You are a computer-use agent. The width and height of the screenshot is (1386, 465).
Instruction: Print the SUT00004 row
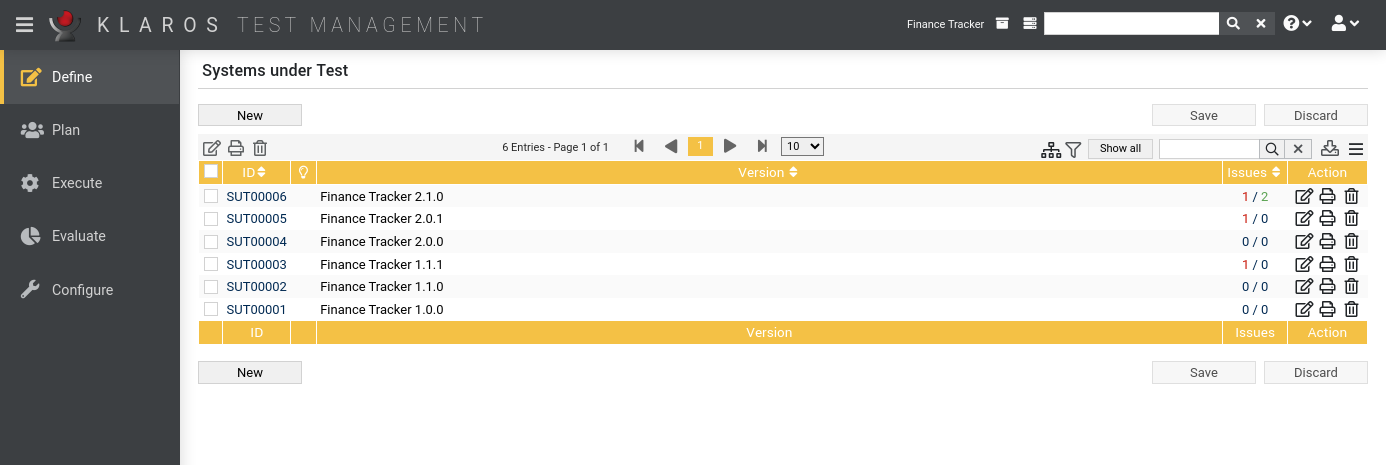click(1327, 241)
